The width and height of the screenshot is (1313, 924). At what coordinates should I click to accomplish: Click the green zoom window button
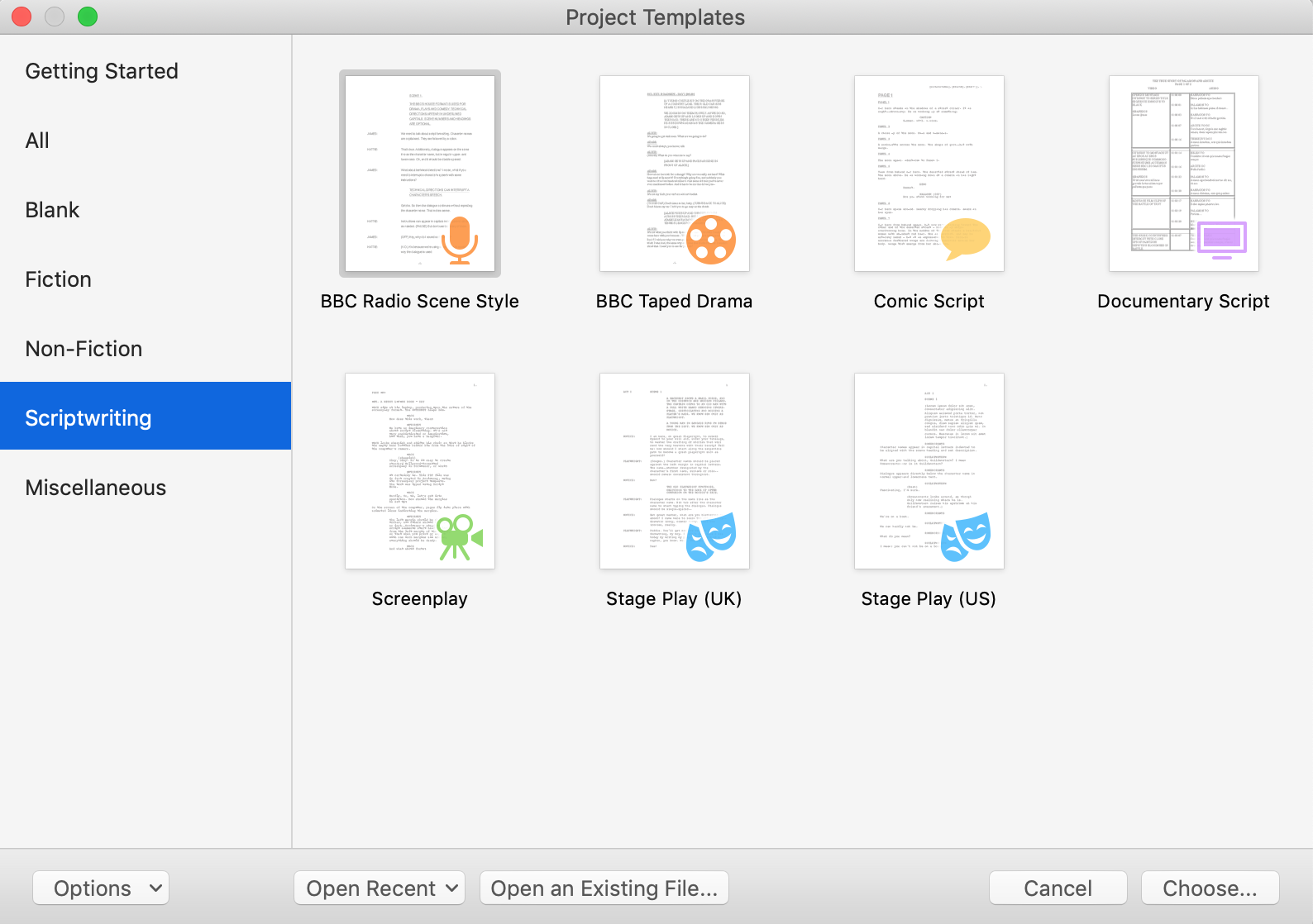pyautogui.click(x=88, y=17)
